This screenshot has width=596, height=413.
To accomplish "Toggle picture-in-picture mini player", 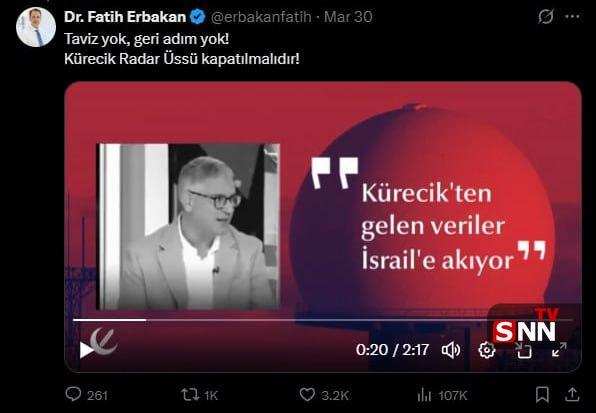I will pyautogui.click(x=524, y=350).
